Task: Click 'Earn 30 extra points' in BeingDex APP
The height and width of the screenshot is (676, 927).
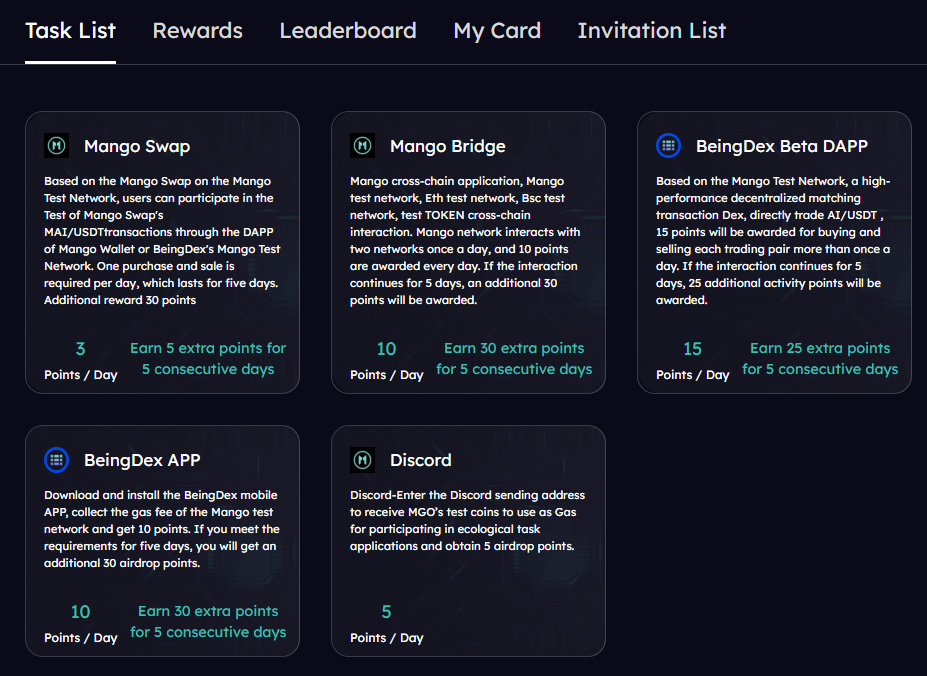Action: pos(208,622)
